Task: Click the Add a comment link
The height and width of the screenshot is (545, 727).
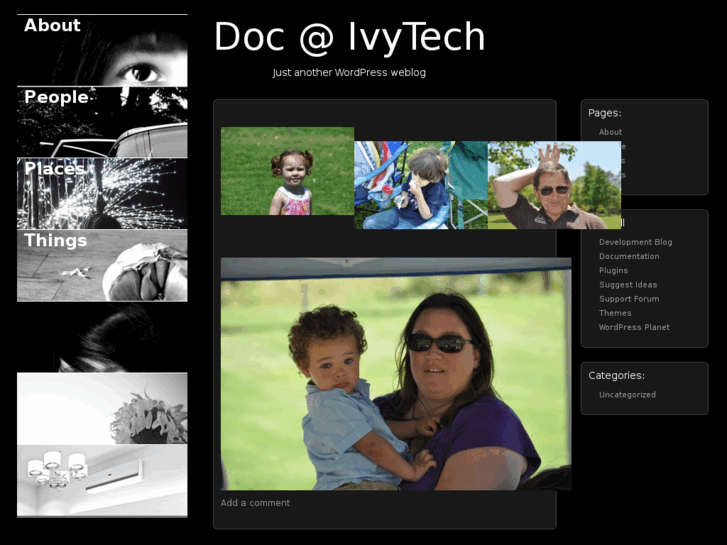Action: pyautogui.click(x=255, y=503)
